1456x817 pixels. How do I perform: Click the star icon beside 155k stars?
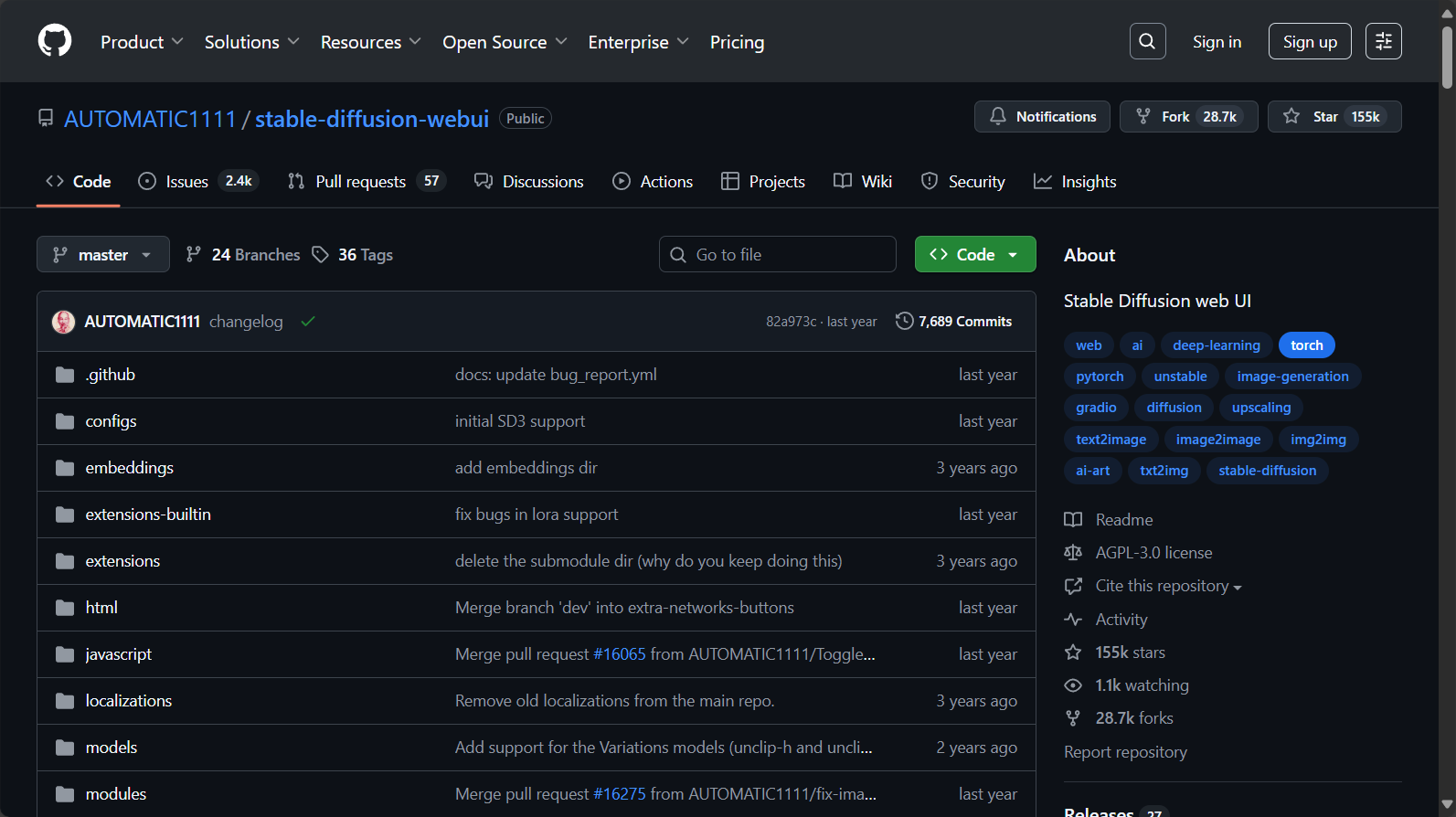[1073, 653]
